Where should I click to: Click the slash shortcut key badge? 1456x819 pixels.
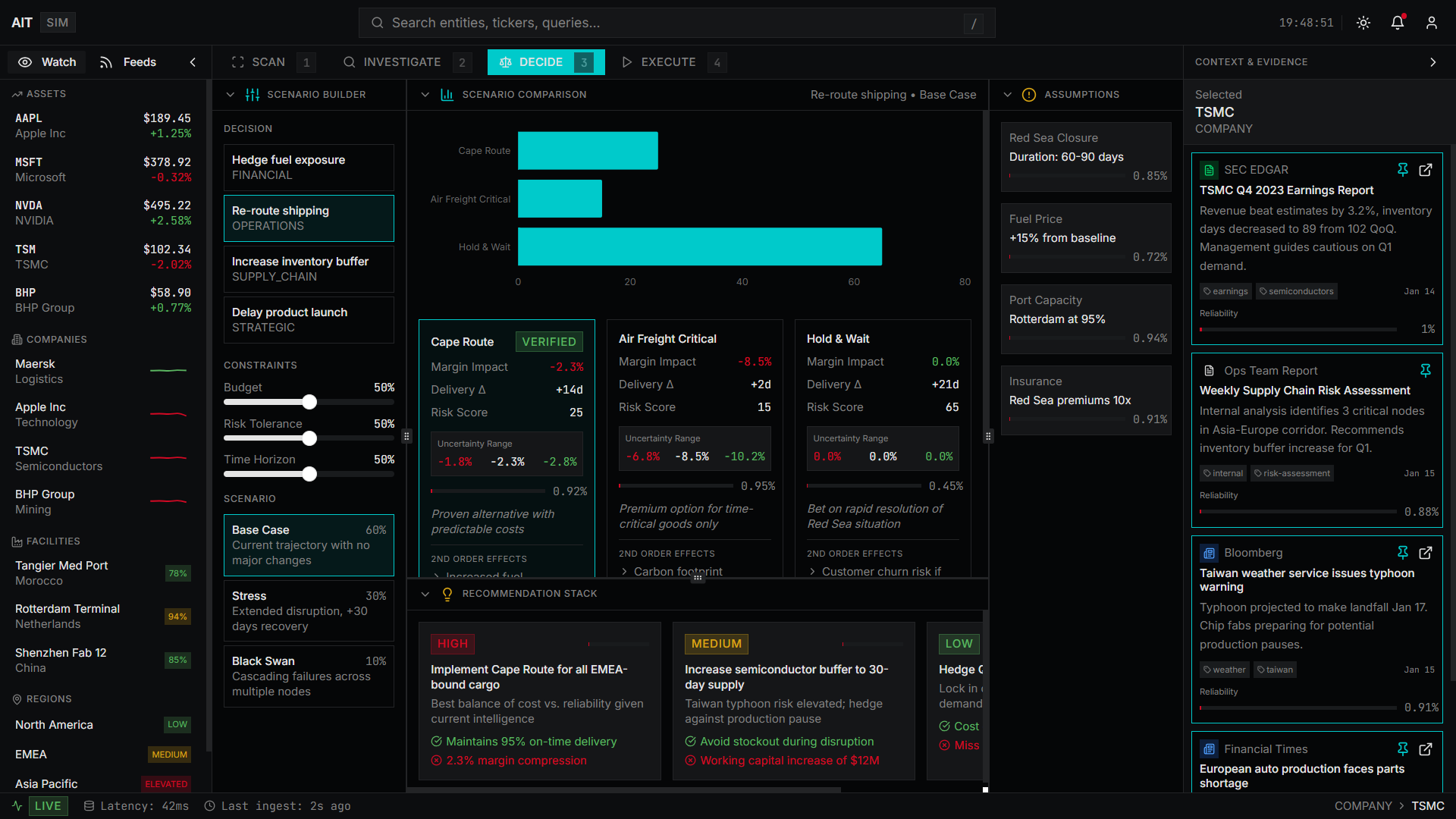pos(974,24)
